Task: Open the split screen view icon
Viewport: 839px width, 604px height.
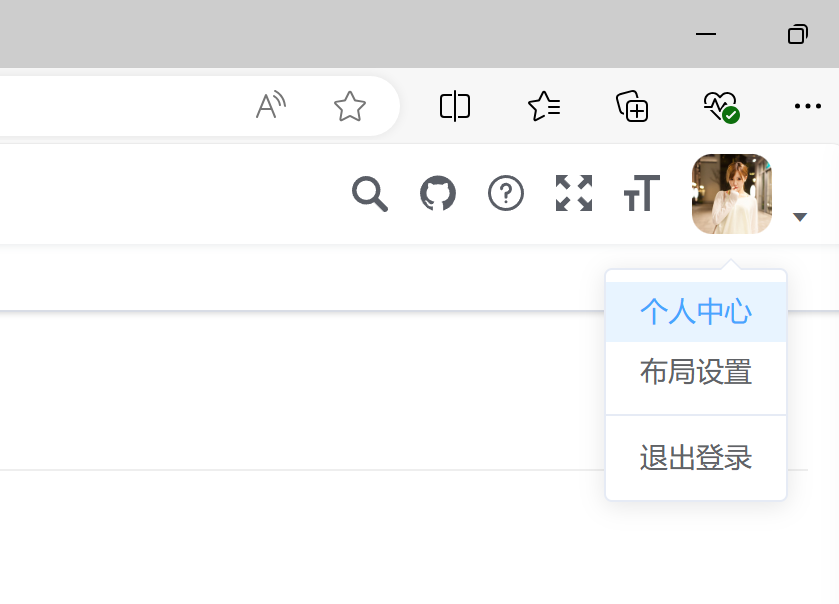Action: pos(455,106)
